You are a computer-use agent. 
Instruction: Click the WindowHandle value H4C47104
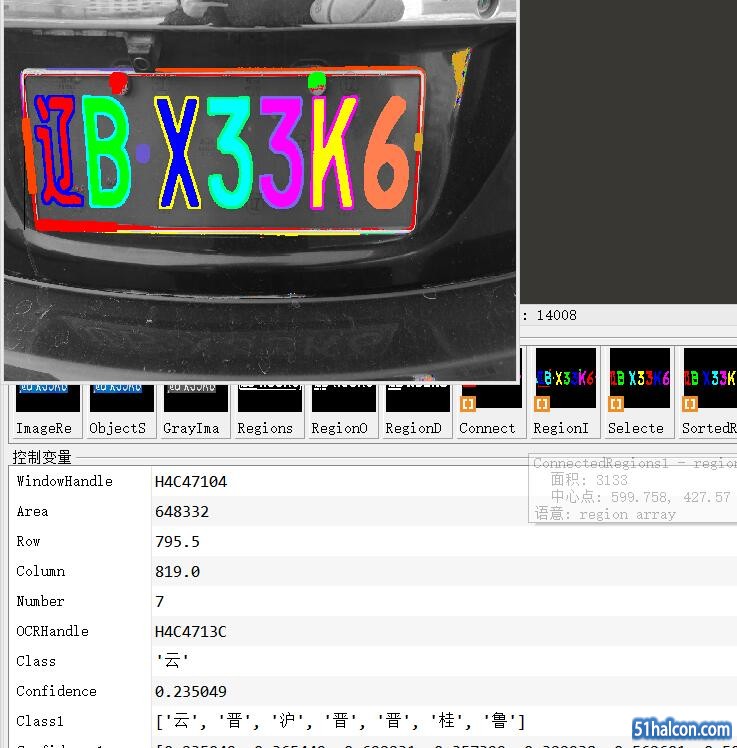[x=191, y=481]
